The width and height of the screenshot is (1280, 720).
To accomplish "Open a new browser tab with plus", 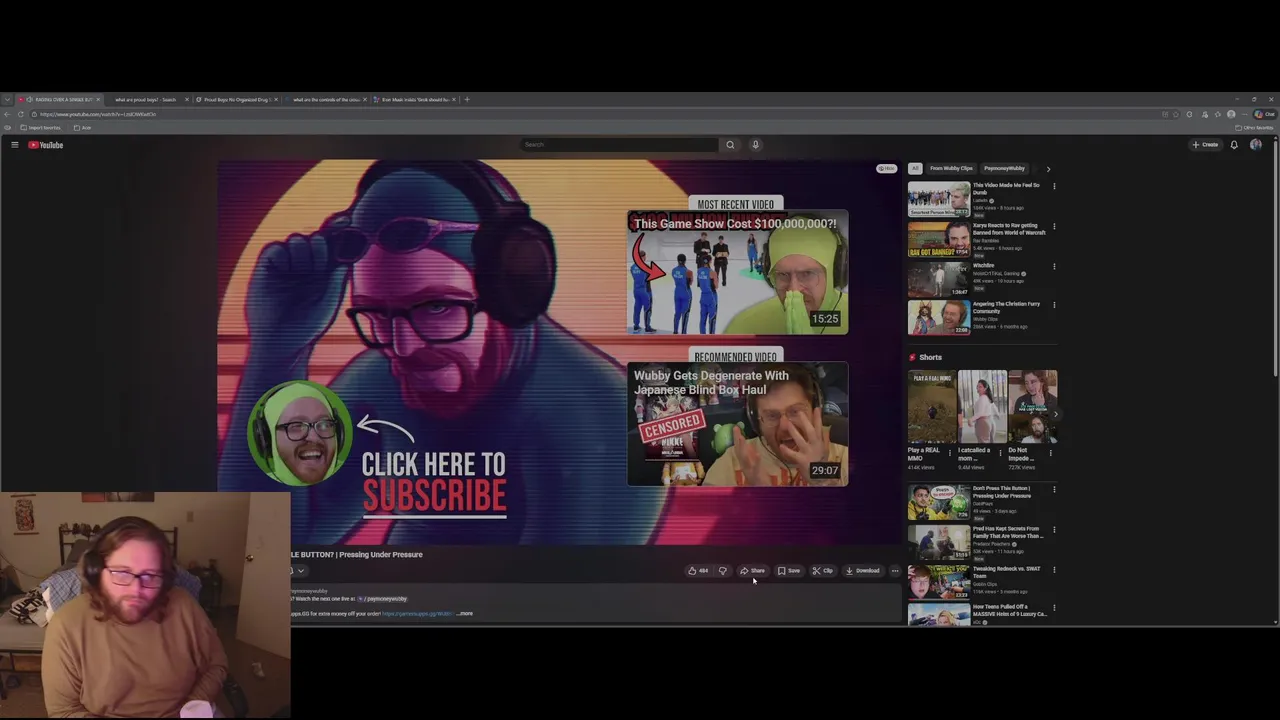I will coord(467,100).
